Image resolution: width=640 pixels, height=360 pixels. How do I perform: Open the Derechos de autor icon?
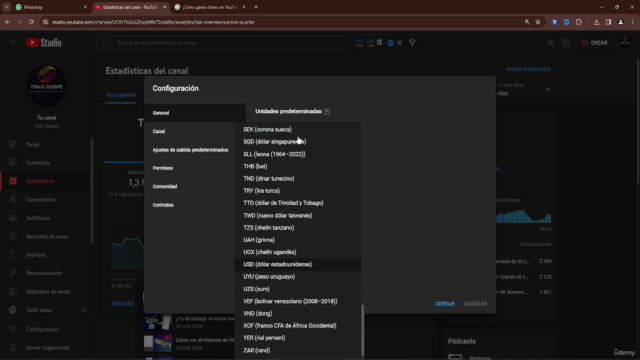click(x=13, y=236)
